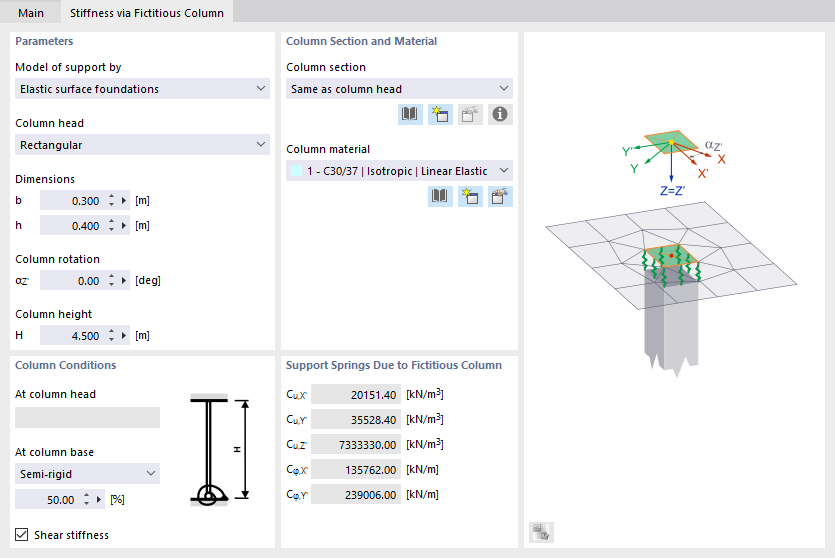Image resolution: width=835 pixels, height=558 pixels.
Task: Switch to the Main tab
Action: 31,13
